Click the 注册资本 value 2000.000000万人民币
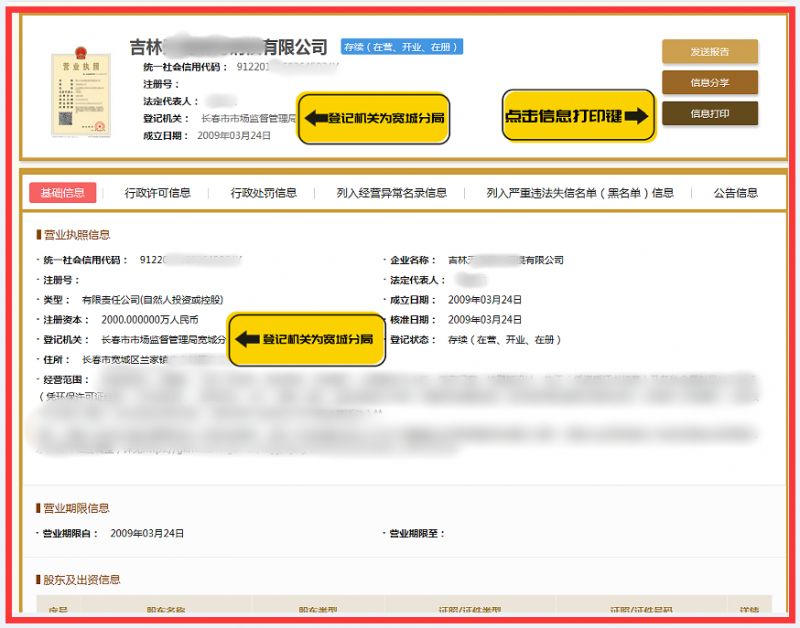Viewport: 800px width, 628px height. tap(149, 320)
